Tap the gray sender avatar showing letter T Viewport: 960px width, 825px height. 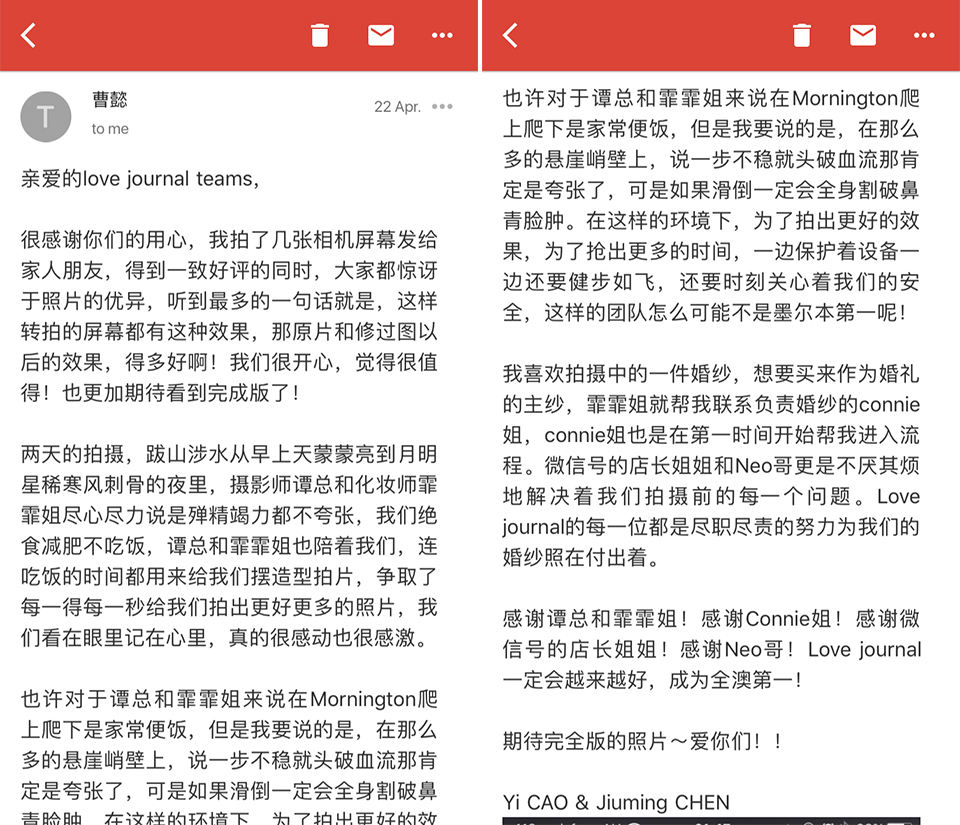point(48,115)
